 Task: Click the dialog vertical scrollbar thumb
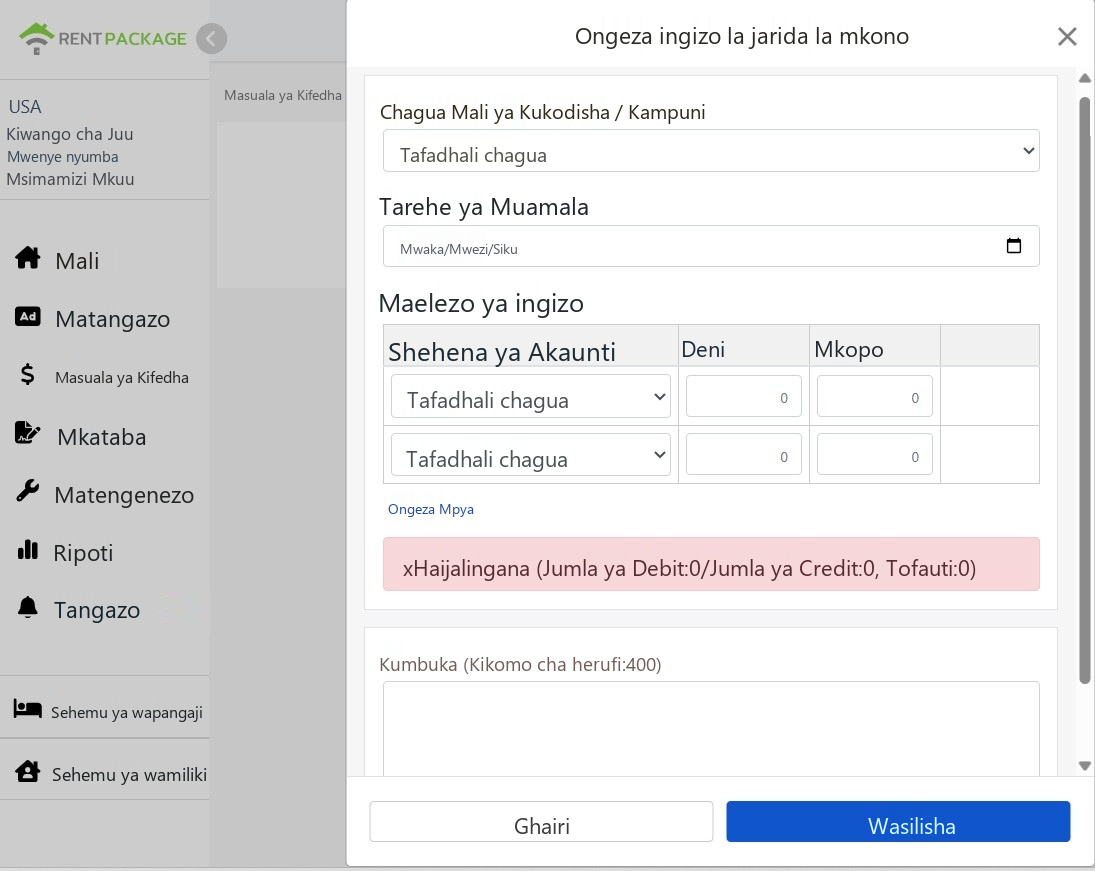coord(1085,390)
